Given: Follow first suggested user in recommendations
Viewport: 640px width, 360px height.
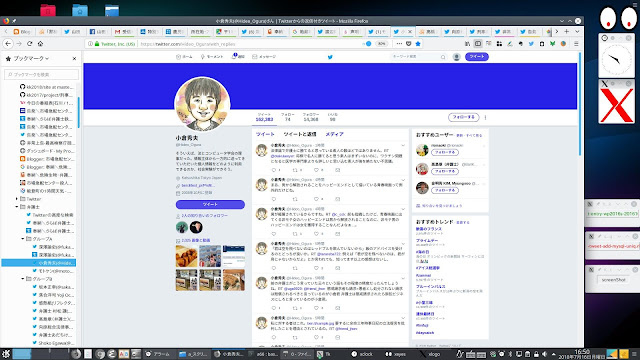Looking at the screenshot, I should pyautogui.click(x=445, y=152).
